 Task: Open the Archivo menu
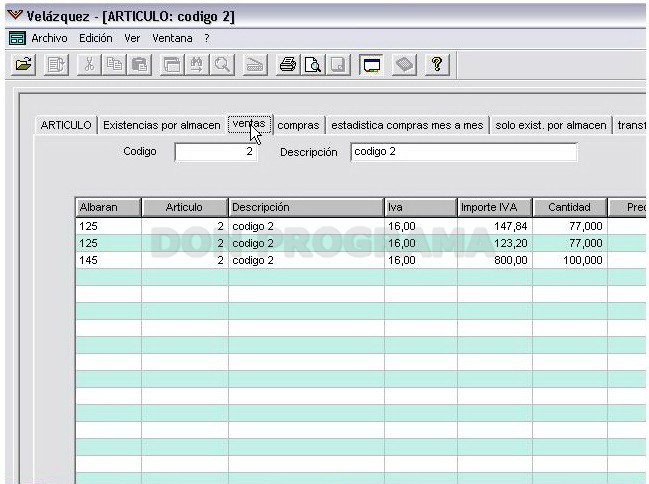point(49,39)
